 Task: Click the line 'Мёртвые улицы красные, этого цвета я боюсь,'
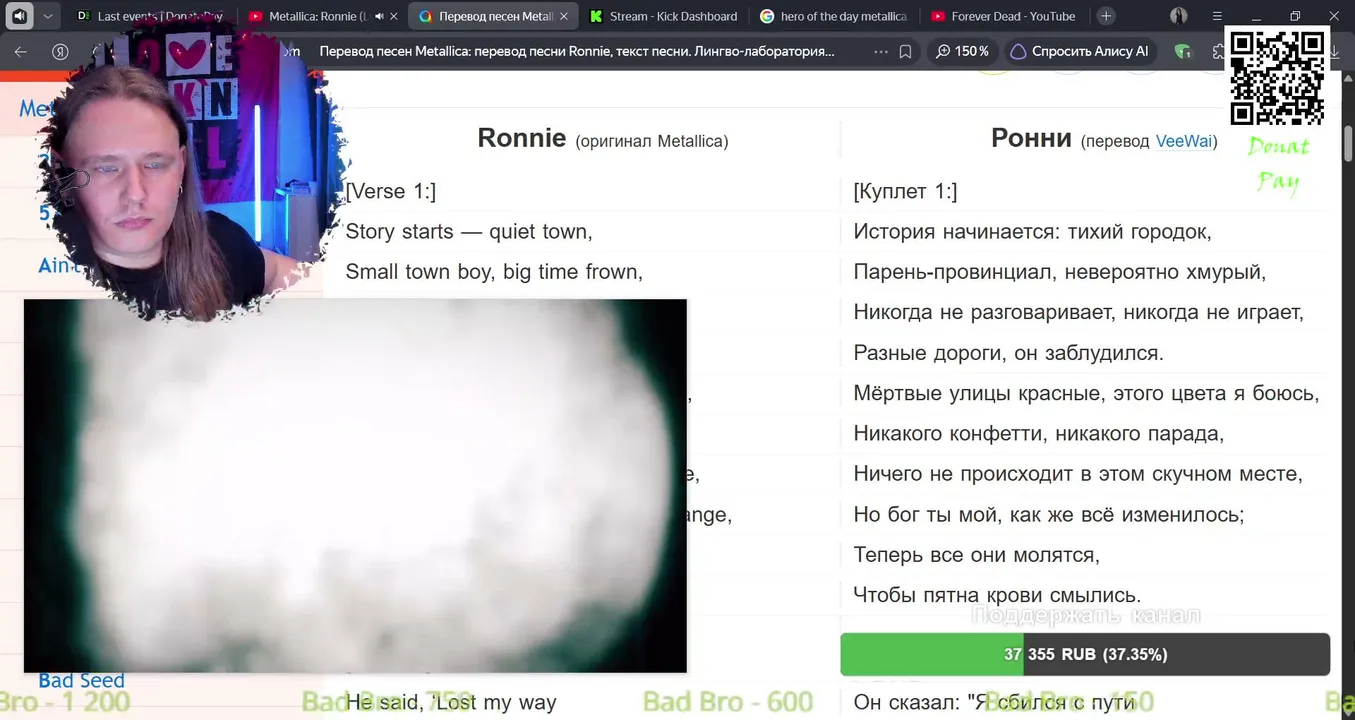coord(1086,393)
